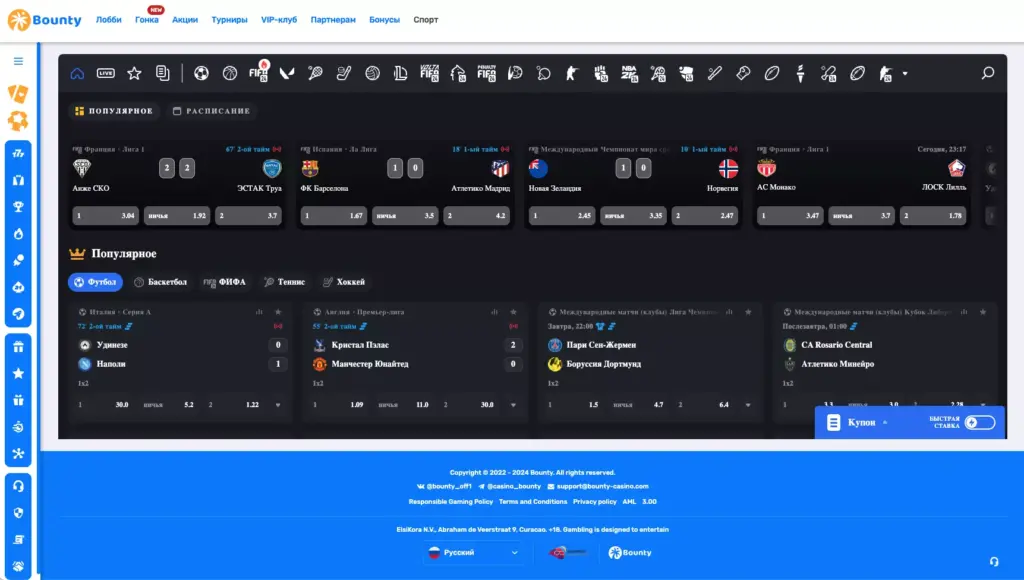
Task: Click the headset support icon in footer
Action: pos(993,562)
